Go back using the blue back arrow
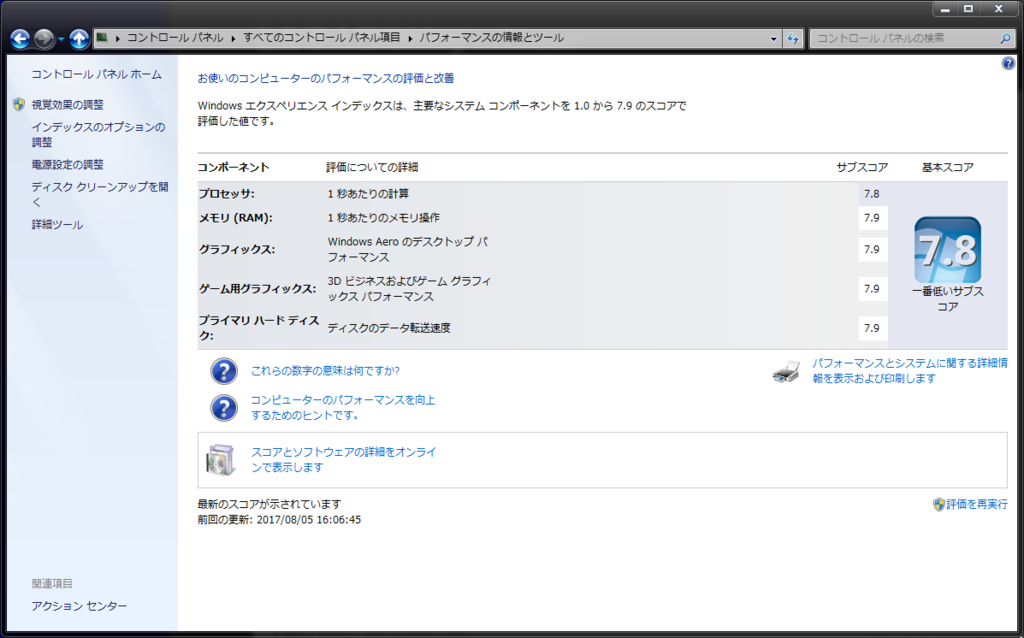Screen dimensions: 1024x638 20,39
